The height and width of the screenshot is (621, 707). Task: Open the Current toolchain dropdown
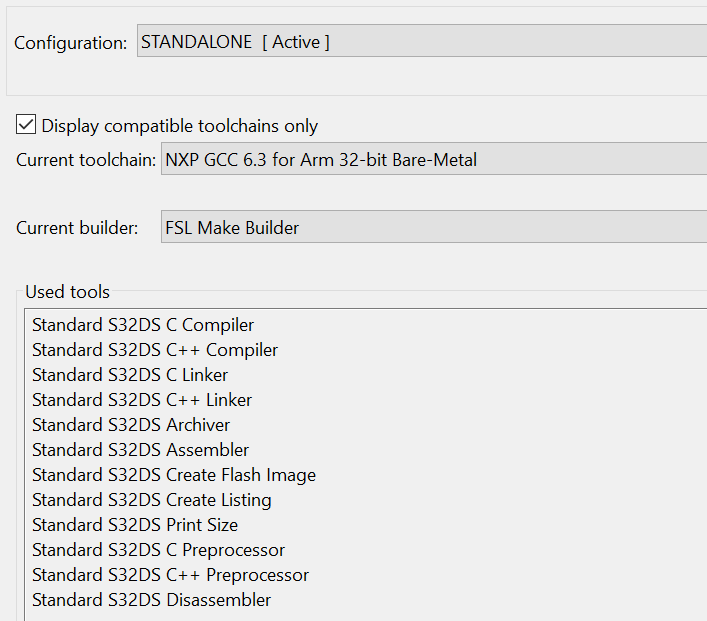433,159
